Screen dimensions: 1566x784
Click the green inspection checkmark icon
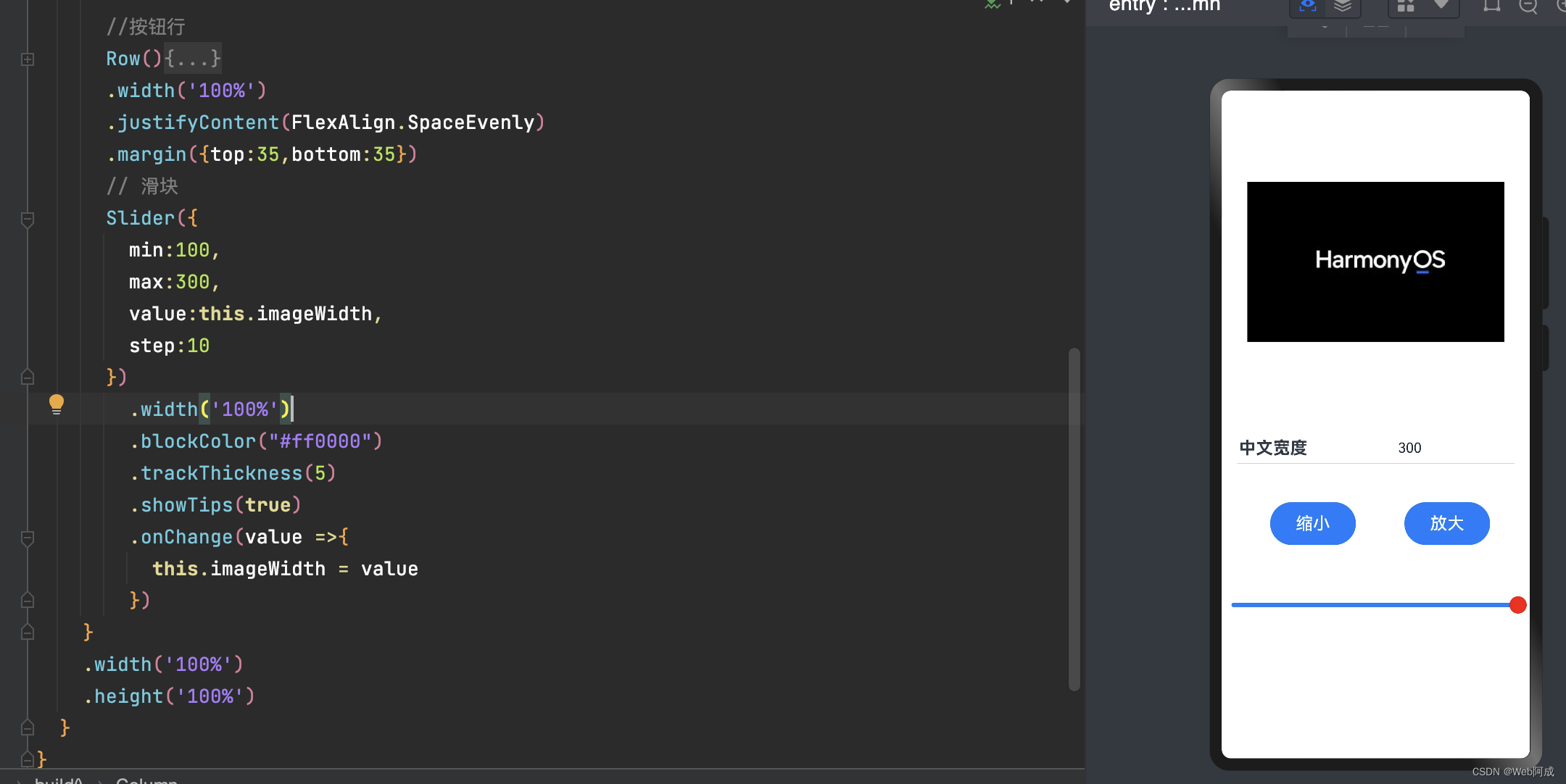click(x=992, y=4)
